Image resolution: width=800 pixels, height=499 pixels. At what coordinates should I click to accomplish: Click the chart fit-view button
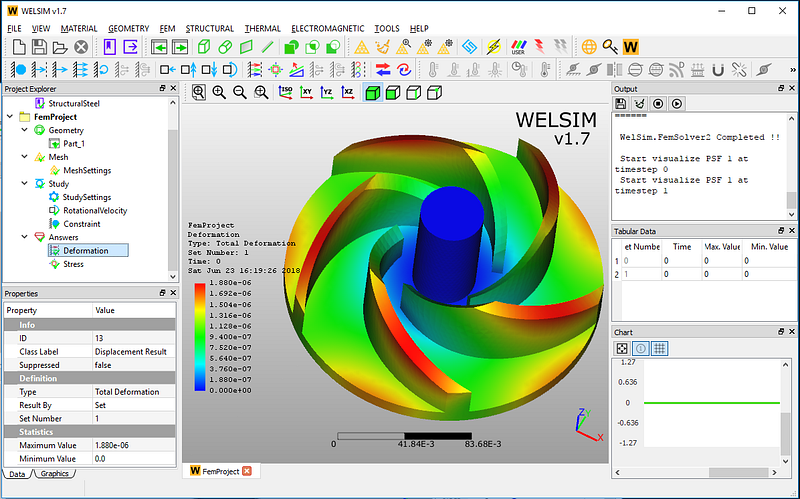(x=622, y=348)
